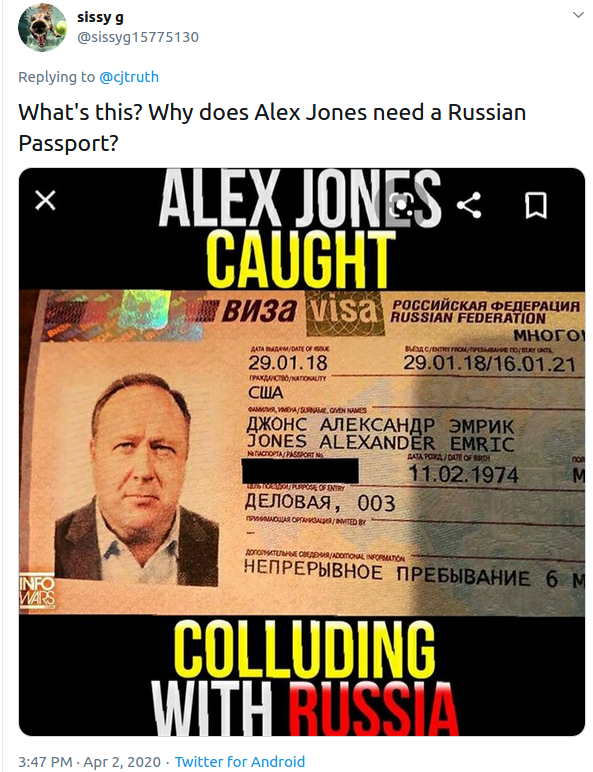Click the passport photo in visa image
The image size is (593, 772).
point(137,480)
